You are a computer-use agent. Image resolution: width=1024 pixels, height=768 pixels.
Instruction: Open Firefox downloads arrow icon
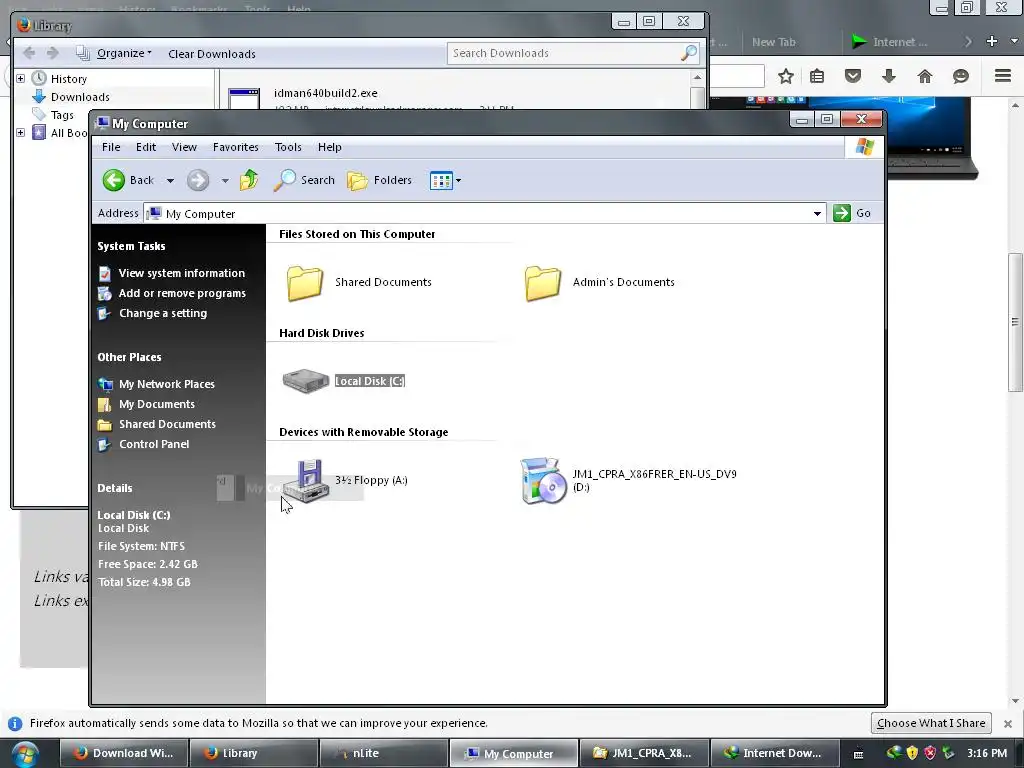point(889,76)
